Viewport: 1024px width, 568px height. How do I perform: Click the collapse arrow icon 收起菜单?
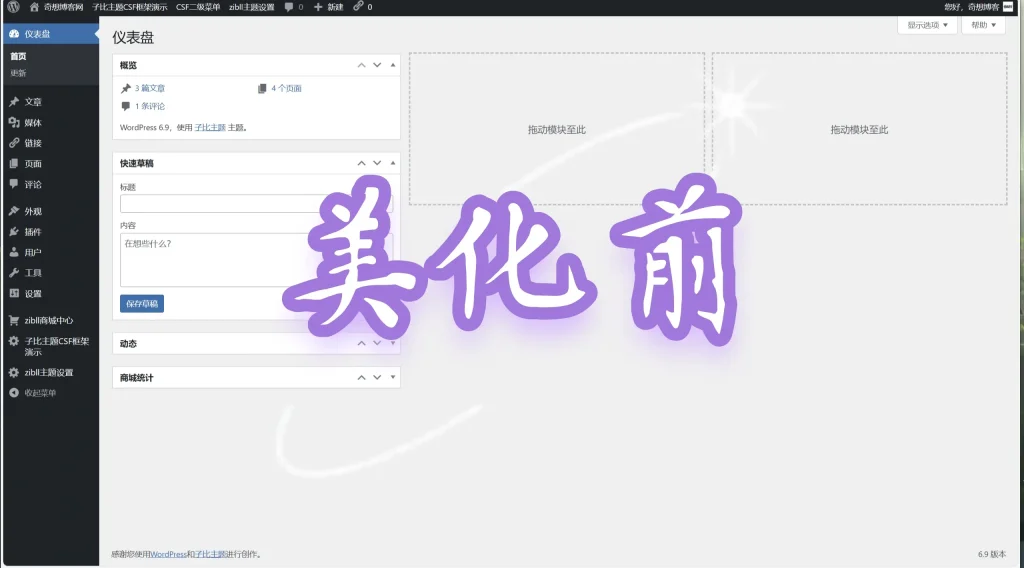tap(14, 393)
